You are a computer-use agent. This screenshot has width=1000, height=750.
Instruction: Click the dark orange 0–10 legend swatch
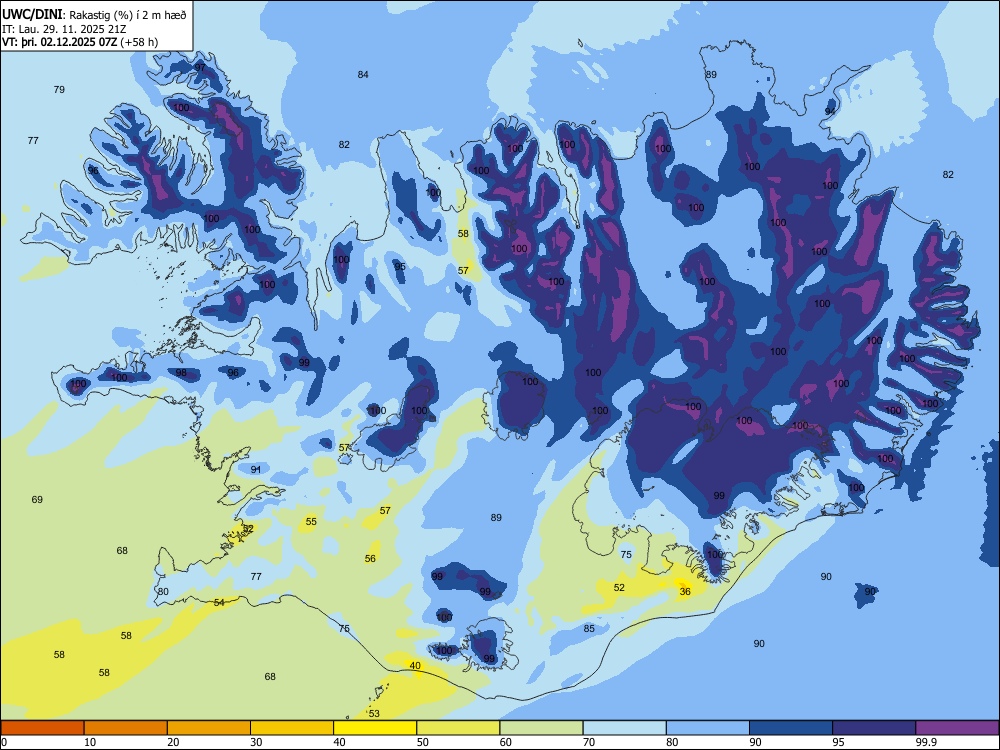tap(42, 728)
